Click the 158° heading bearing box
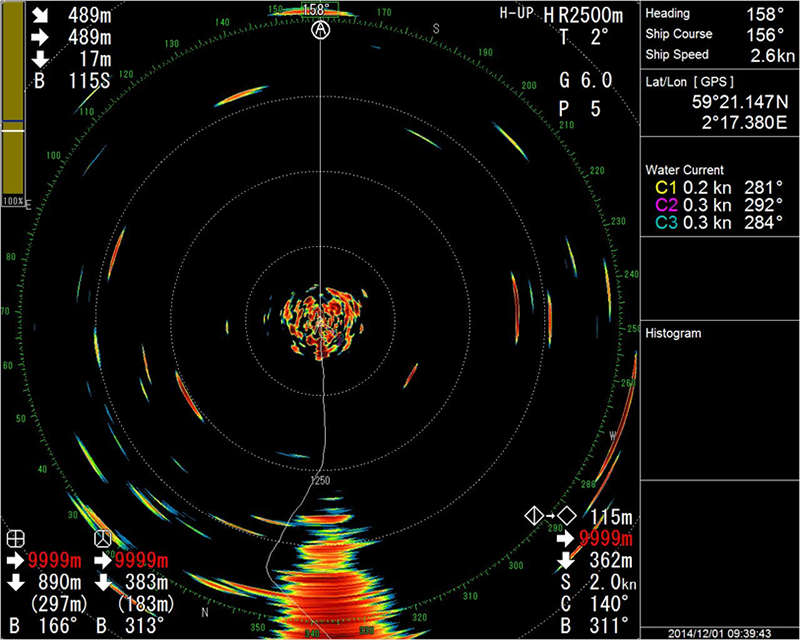This screenshot has height=640, width=800. (318, 9)
